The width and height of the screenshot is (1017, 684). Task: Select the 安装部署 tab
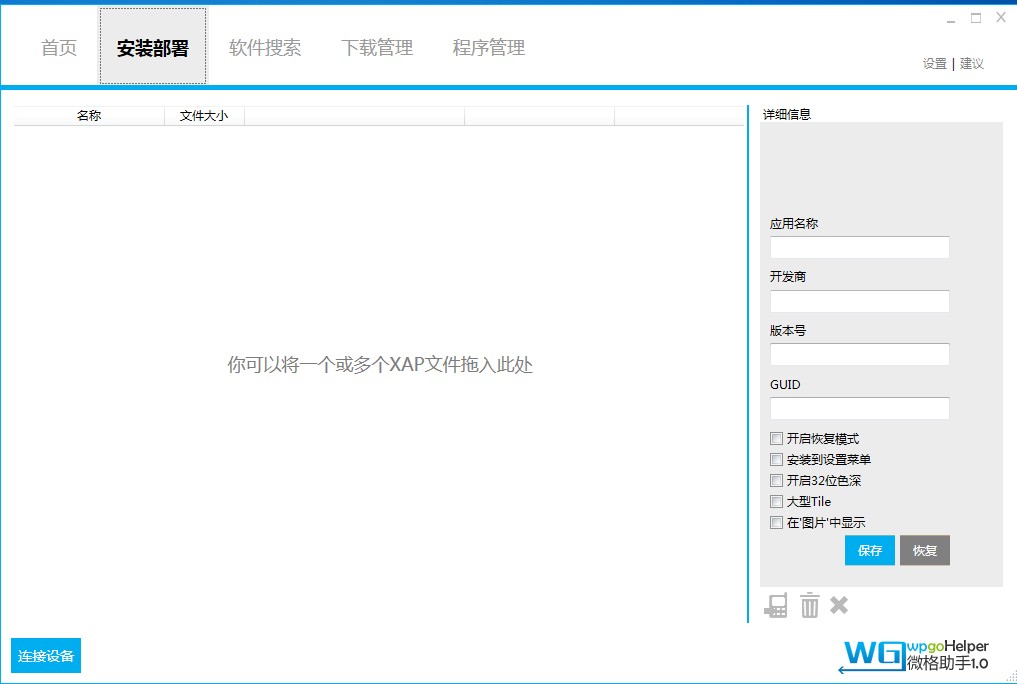coord(152,47)
